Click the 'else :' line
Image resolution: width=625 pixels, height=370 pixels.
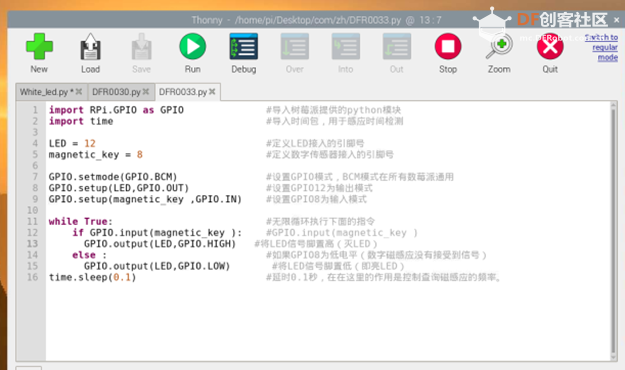point(89,255)
